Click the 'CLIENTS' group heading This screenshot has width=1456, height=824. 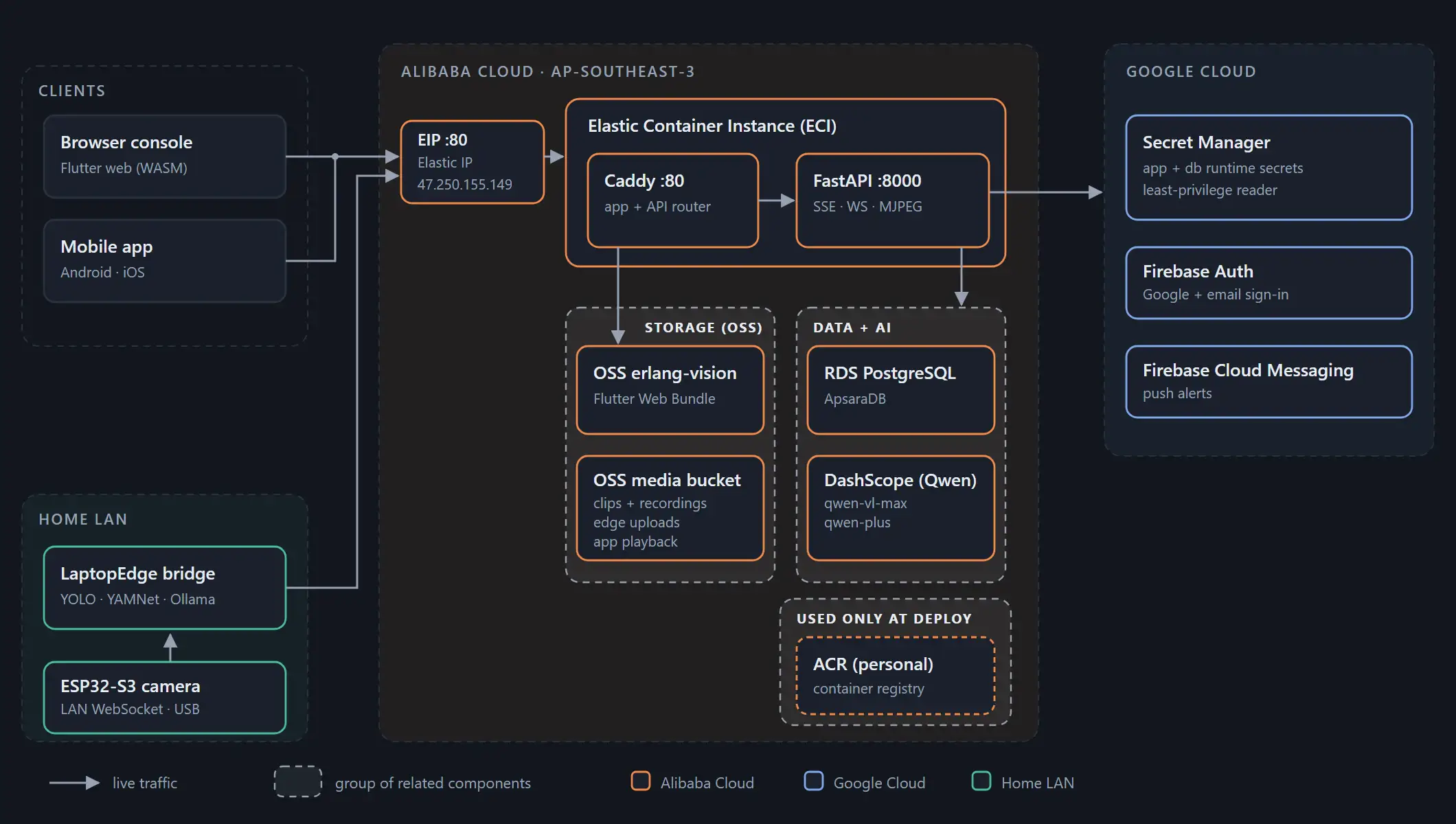[72, 91]
